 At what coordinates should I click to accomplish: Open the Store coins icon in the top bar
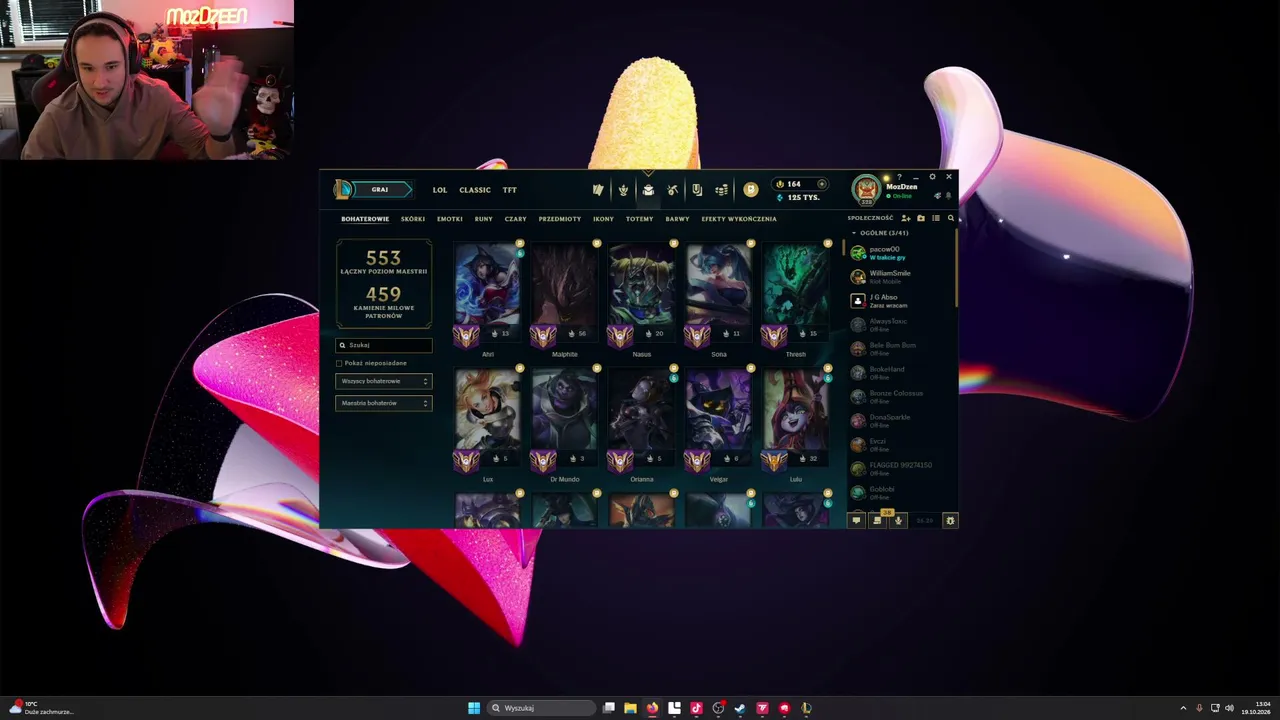[721, 190]
